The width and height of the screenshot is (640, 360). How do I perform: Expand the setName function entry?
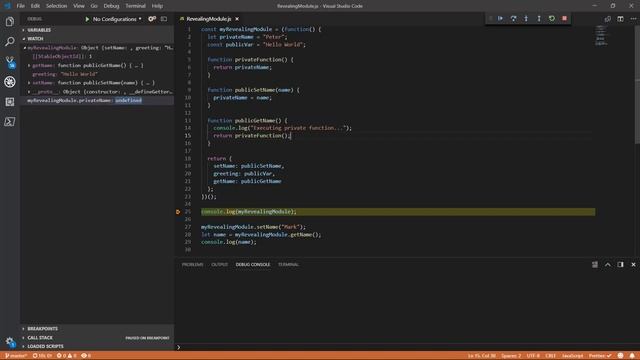[x=29, y=83]
